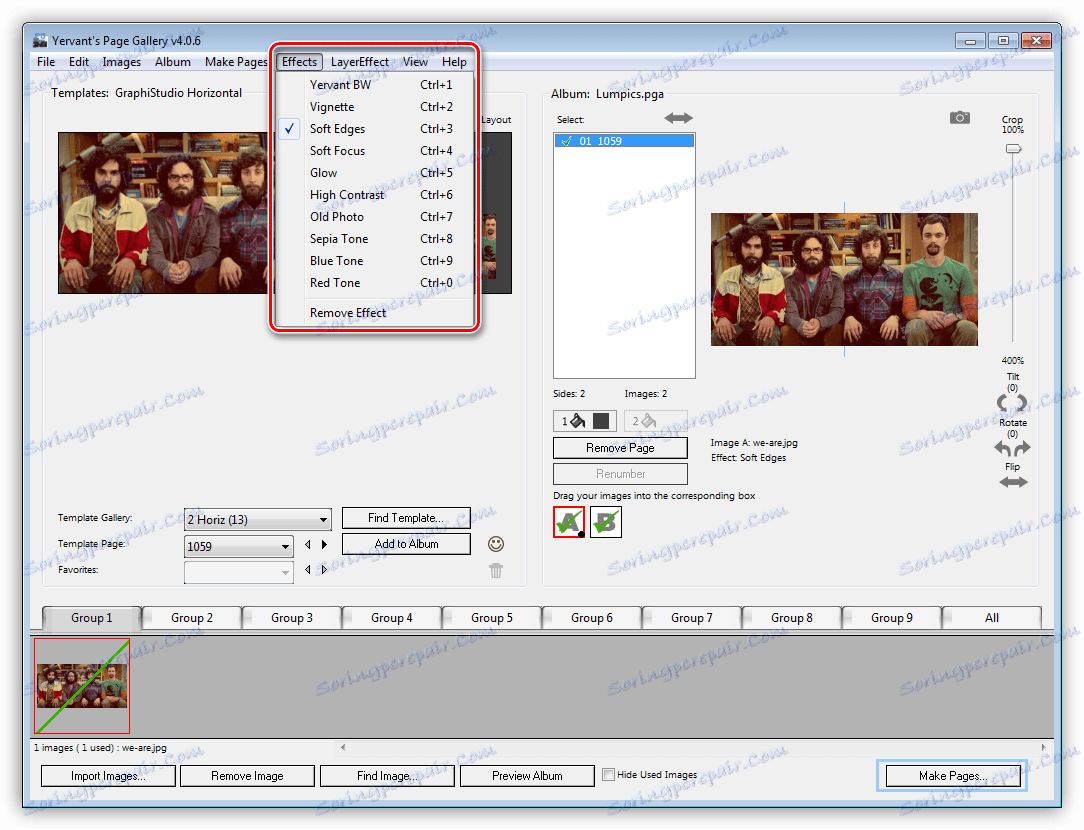The image size is (1084, 830).
Task: Click the Import Images button
Action: pos(108,776)
